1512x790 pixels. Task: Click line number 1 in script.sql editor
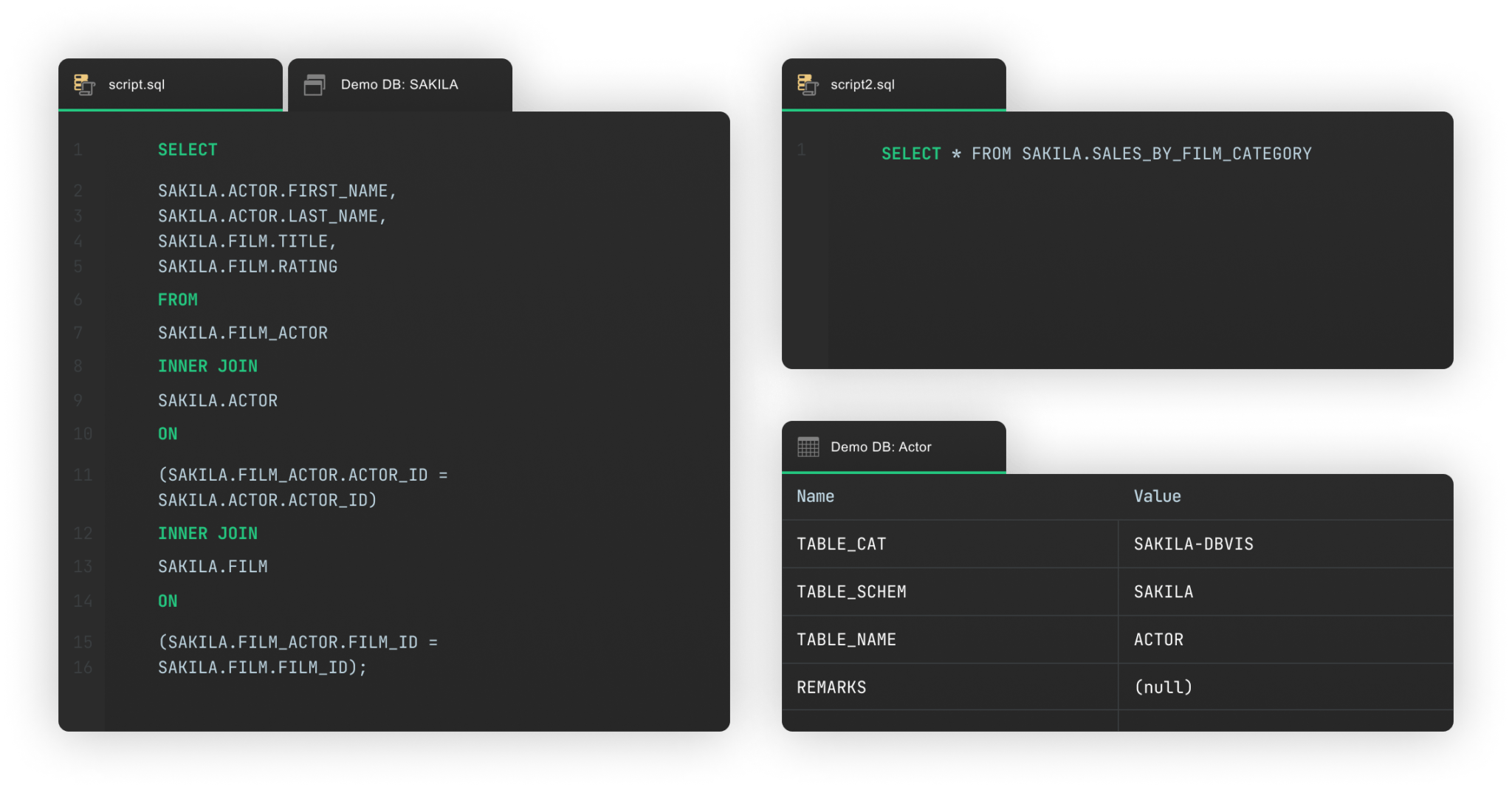pos(78,149)
